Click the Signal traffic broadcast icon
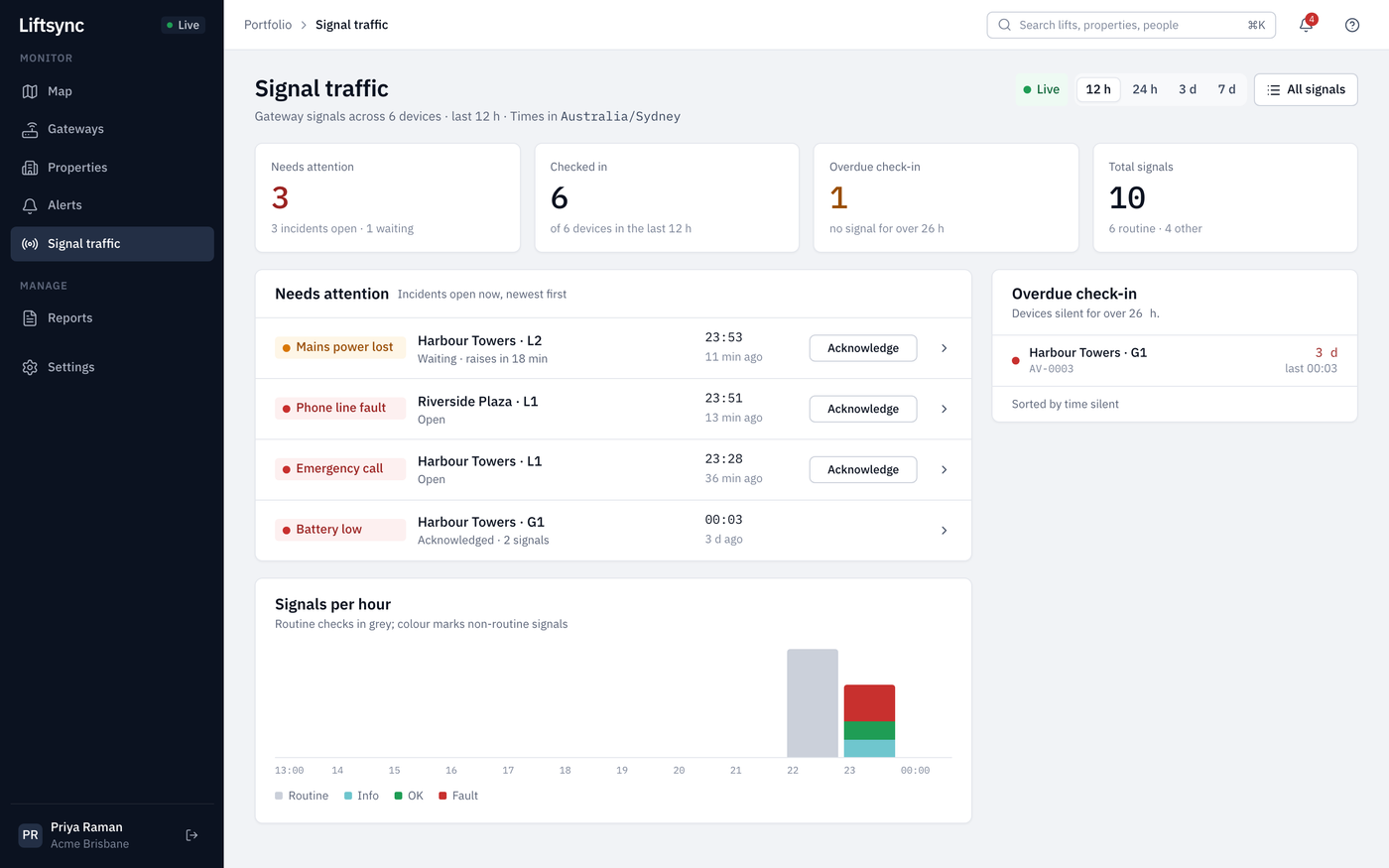This screenshot has width=1389, height=868. click(x=30, y=244)
